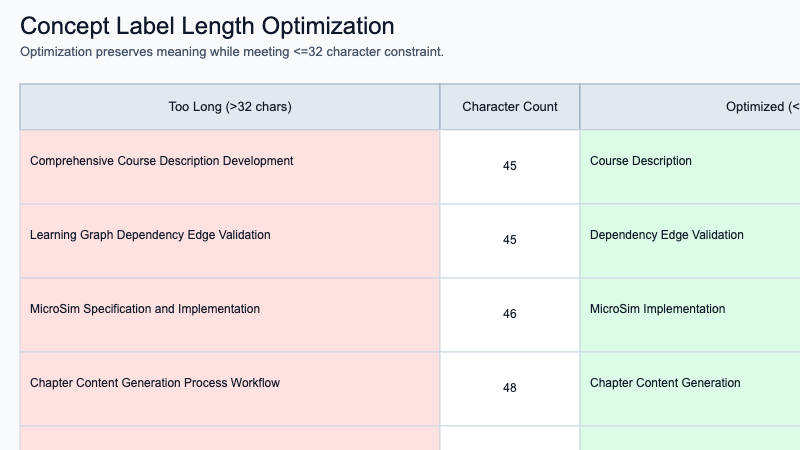The width and height of the screenshot is (800, 450).
Task: Click the Too Long column header
Action: [230, 107]
